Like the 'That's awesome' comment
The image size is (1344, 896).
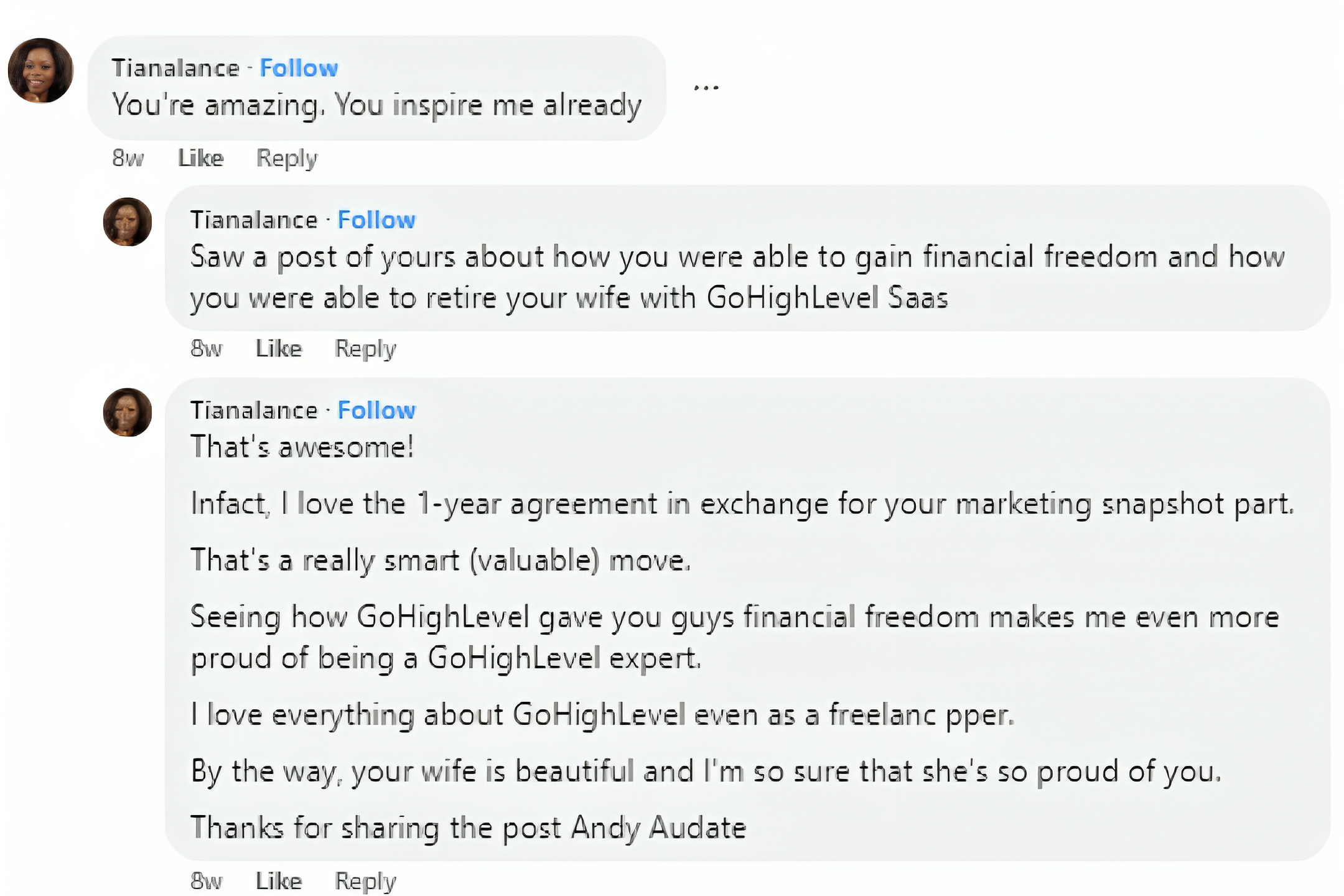tap(279, 880)
